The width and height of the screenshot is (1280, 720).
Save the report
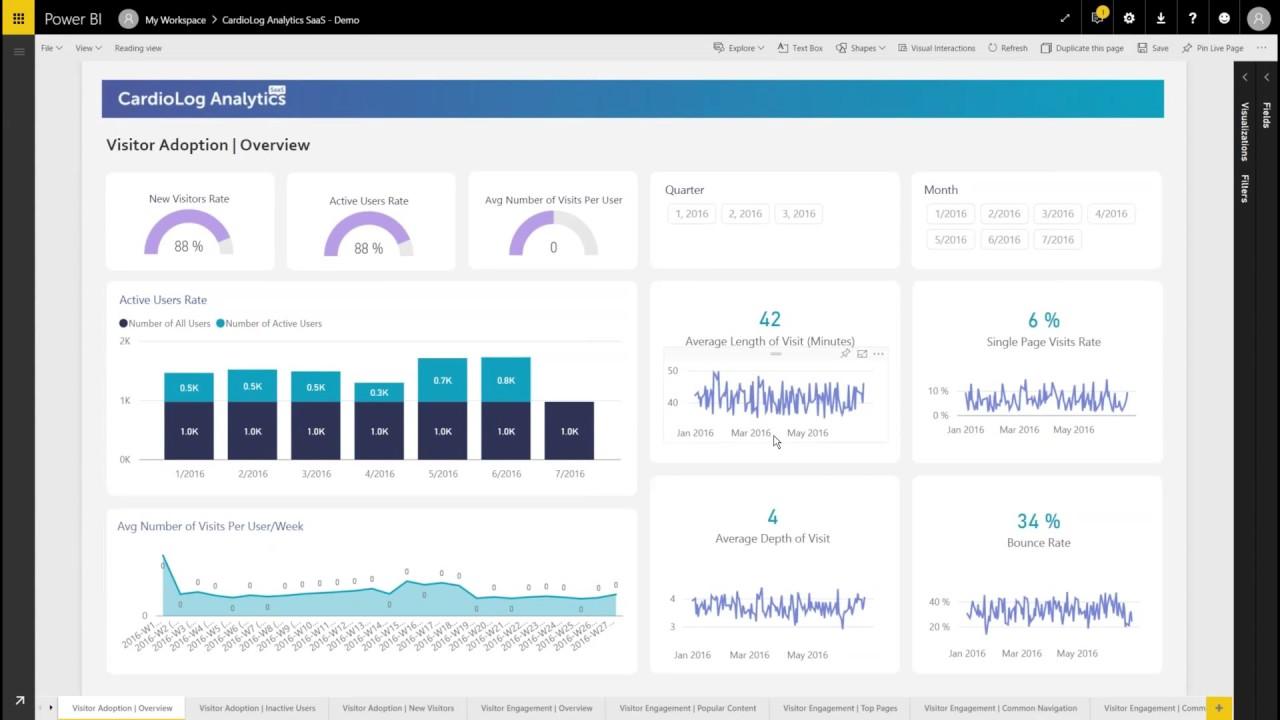(1154, 47)
